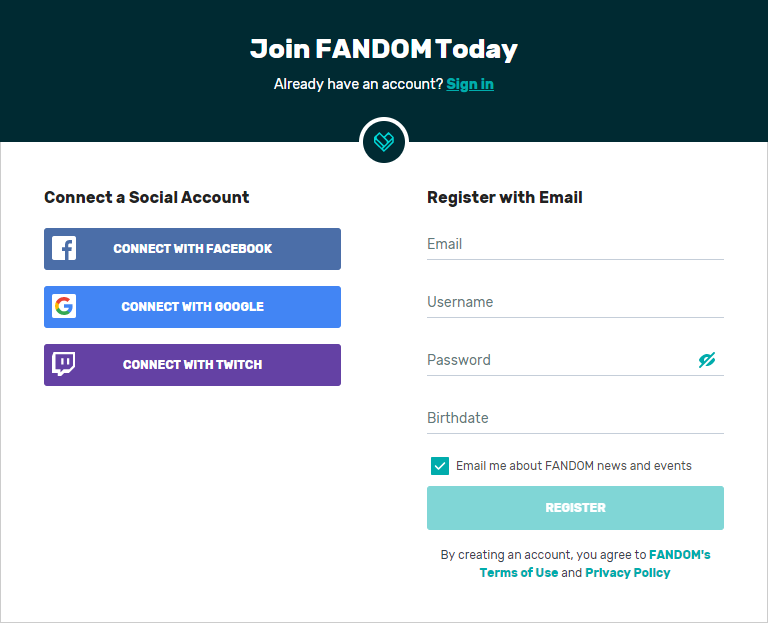This screenshot has width=768, height=623.
Task: Click the 'Join FANDOM Today' heading
Action: click(x=384, y=48)
